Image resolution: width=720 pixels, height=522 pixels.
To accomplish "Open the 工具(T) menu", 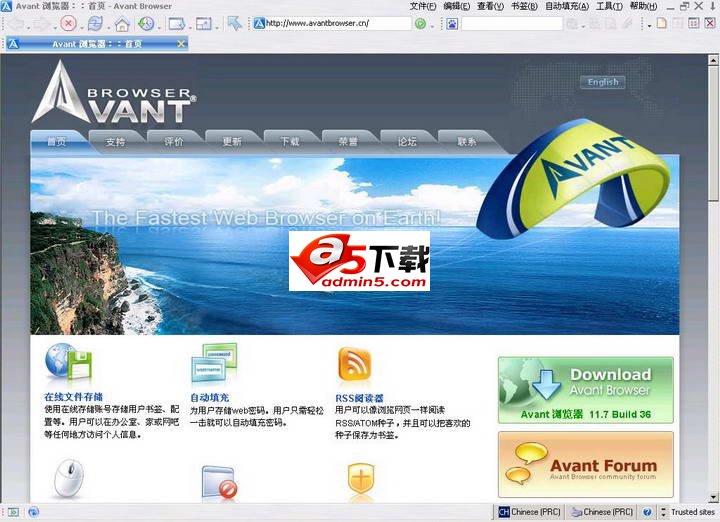I will (x=609, y=6).
